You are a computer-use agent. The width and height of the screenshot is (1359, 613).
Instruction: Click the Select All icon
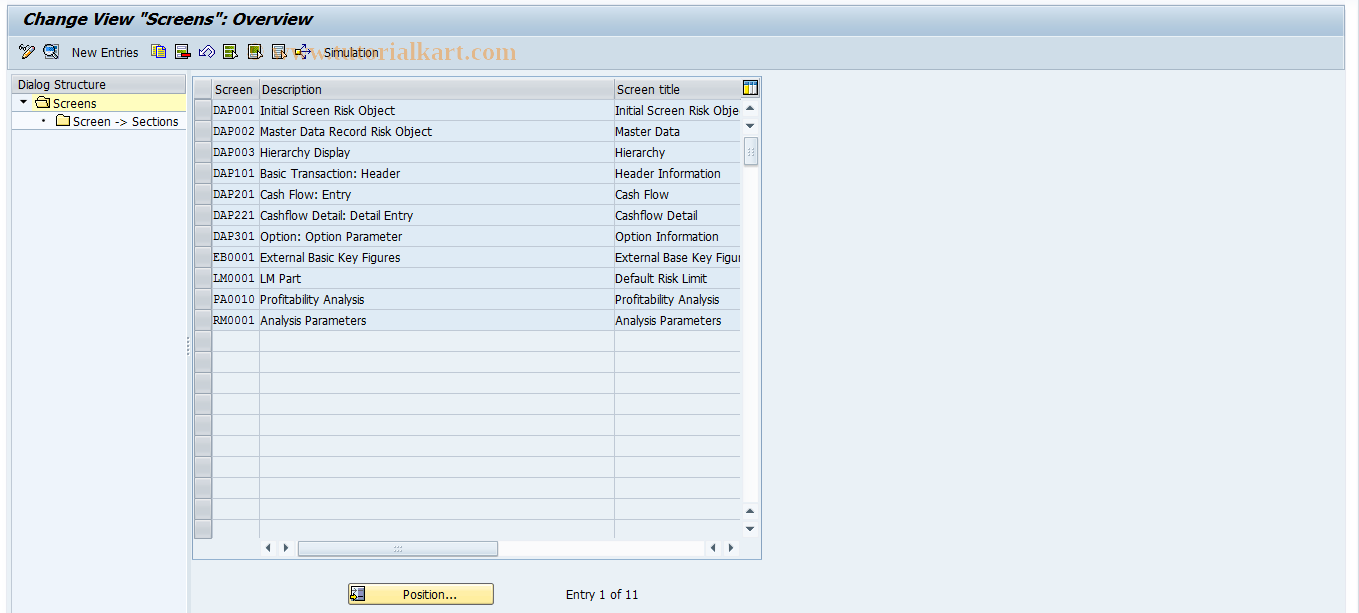(x=231, y=52)
